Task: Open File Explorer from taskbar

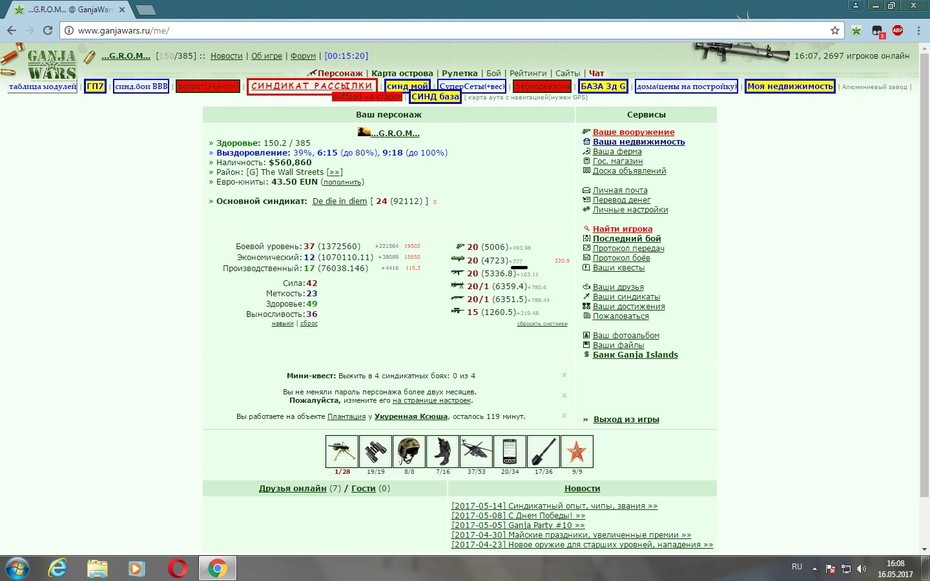Action: 97,569
